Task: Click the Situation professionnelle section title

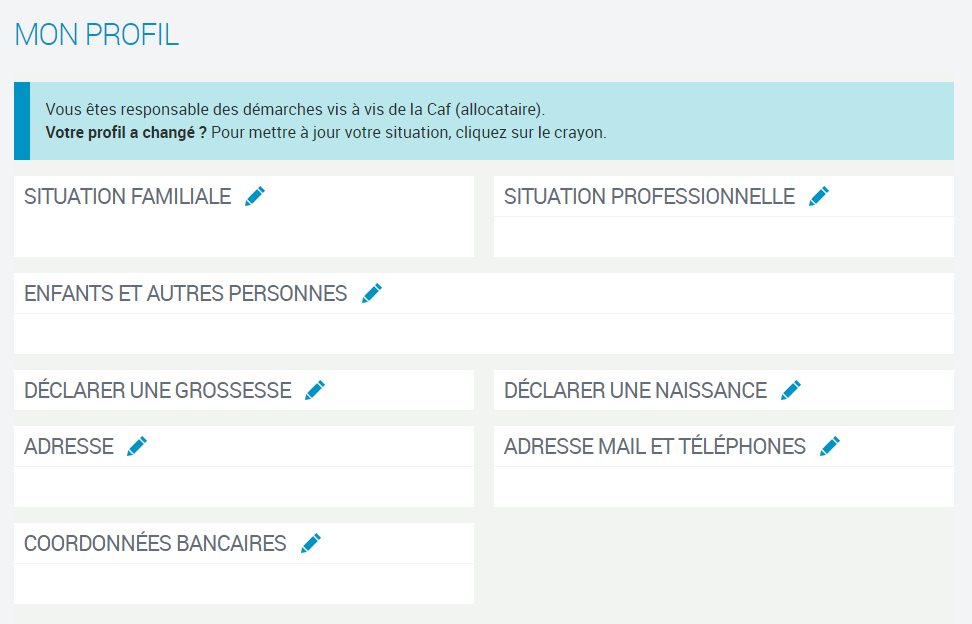Action: [649, 197]
